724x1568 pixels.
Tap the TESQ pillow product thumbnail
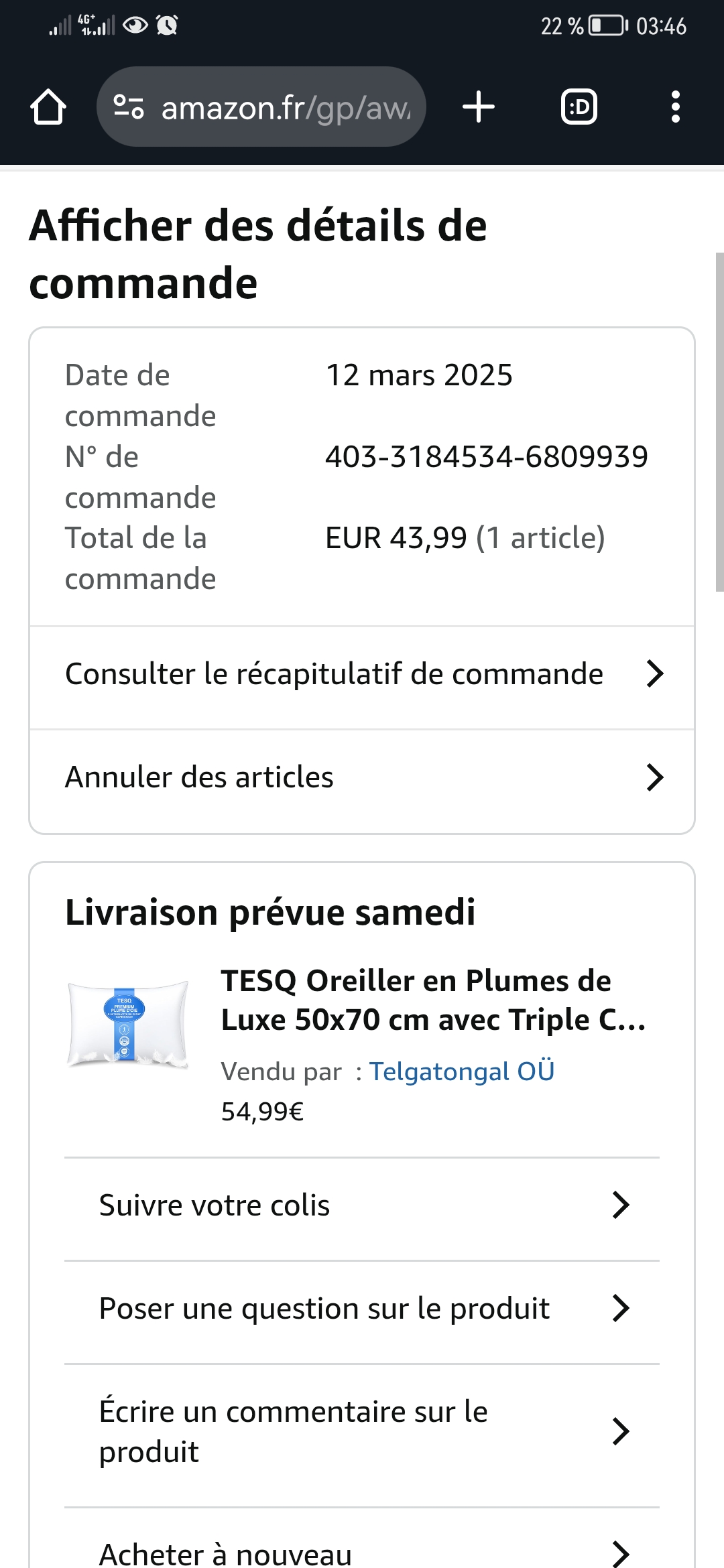click(127, 1023)
